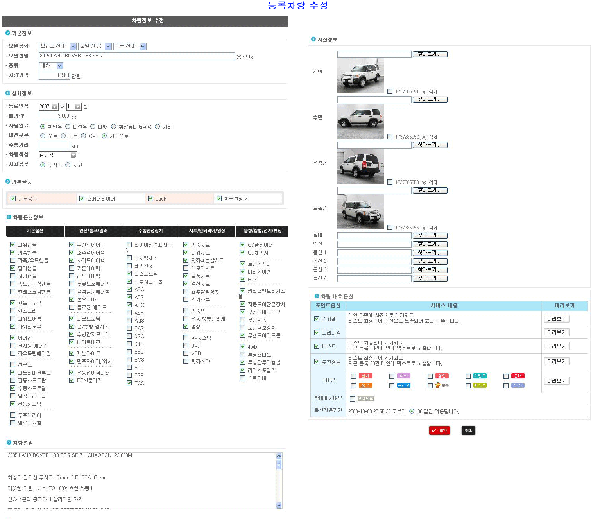
Task: Select the purple badge icon in the highlight row
Action: pos(403,374)
